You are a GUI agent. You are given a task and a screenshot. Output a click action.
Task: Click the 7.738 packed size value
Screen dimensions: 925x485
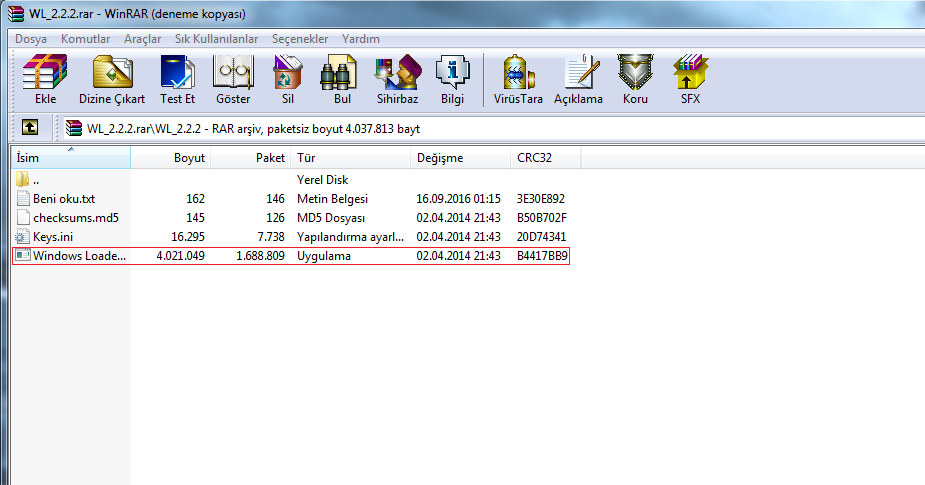tap(271, 237)
